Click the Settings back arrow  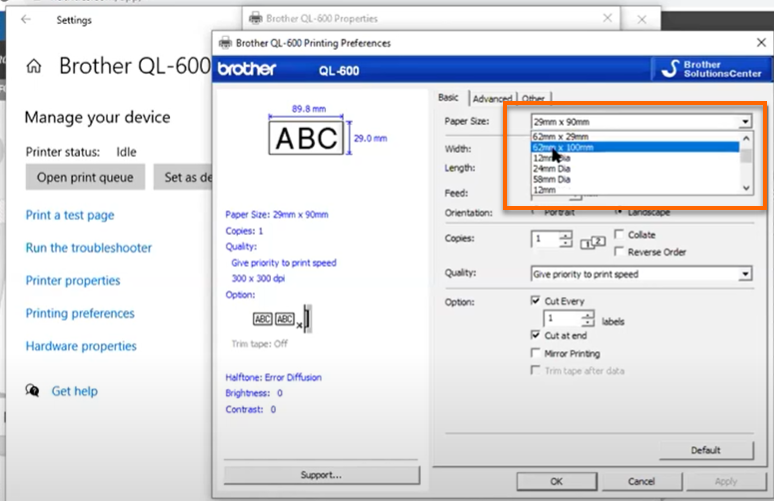pos(25,19)
